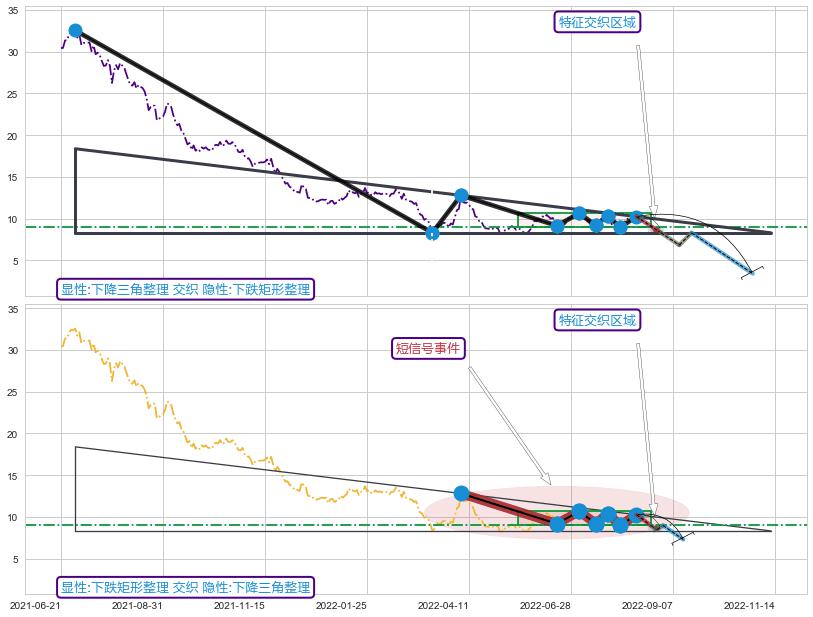Select the 2022-11-14 x-axis date label
813x617 pixels.
[x=749, y=605]
